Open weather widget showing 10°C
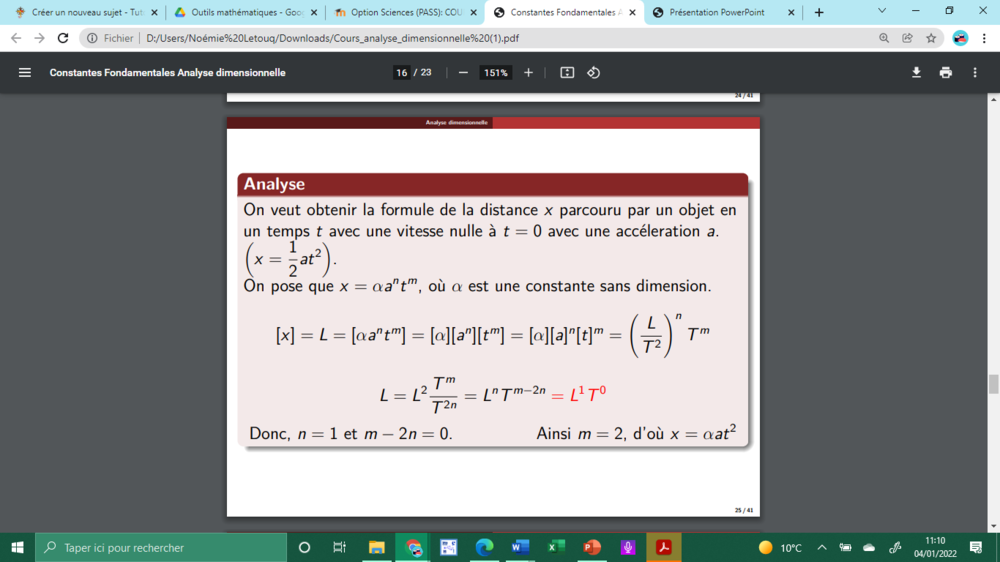Screen dimensions: 1000x562 (780, 547)
